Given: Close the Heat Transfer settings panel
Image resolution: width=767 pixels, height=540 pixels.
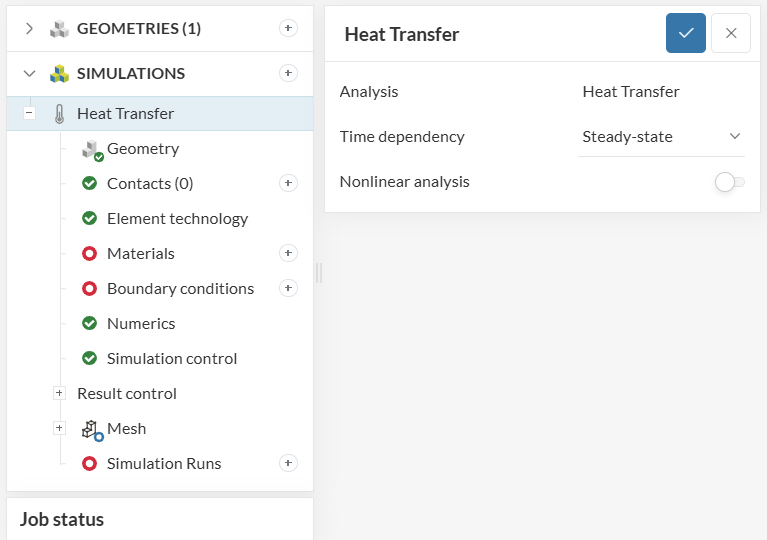Looking at the screenshot, I should coord(731,33).
